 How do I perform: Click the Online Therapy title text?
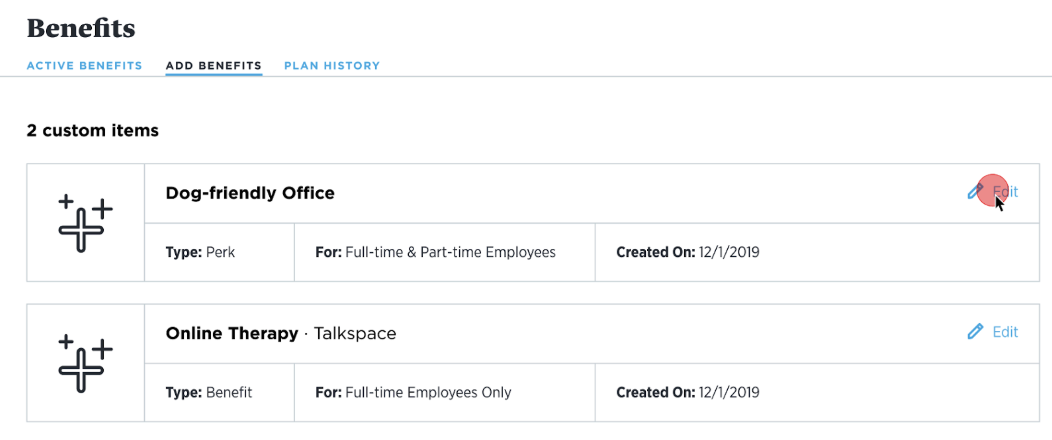231,333
